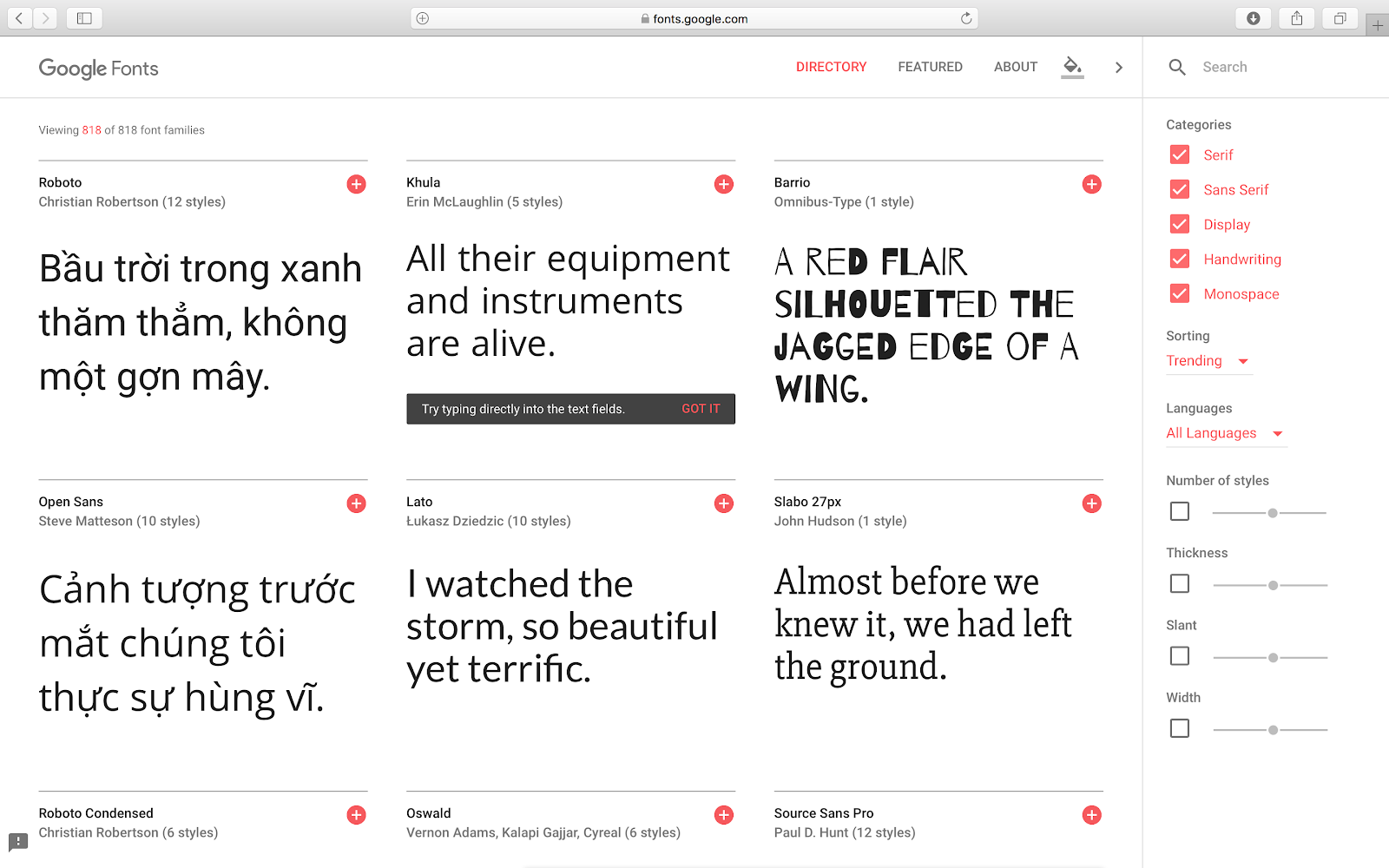Add Oswald font with plus icon
Screen dimensions: 1389x868
click(x=724, y=815)
